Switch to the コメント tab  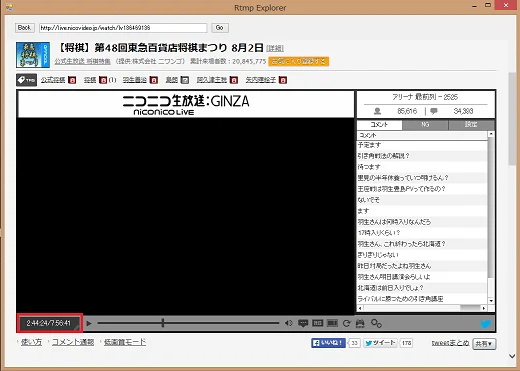click(379, 125)
